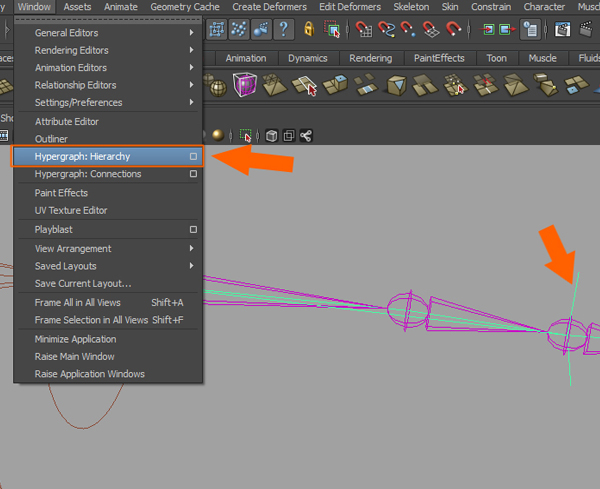Click the isolate select panel icon
The height and width of the screenshot is (489, 600).
[x=245, y=135]
